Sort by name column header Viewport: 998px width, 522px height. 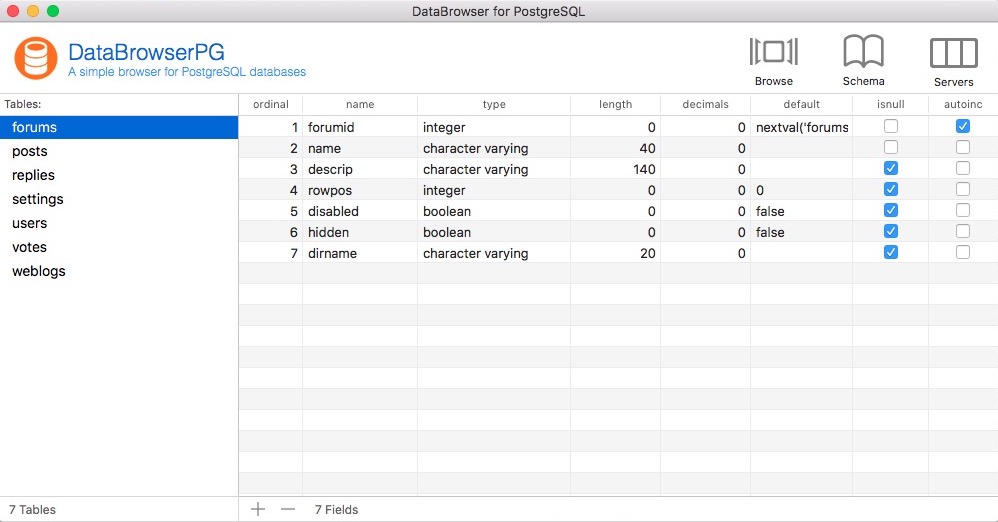tap(360, 104)
